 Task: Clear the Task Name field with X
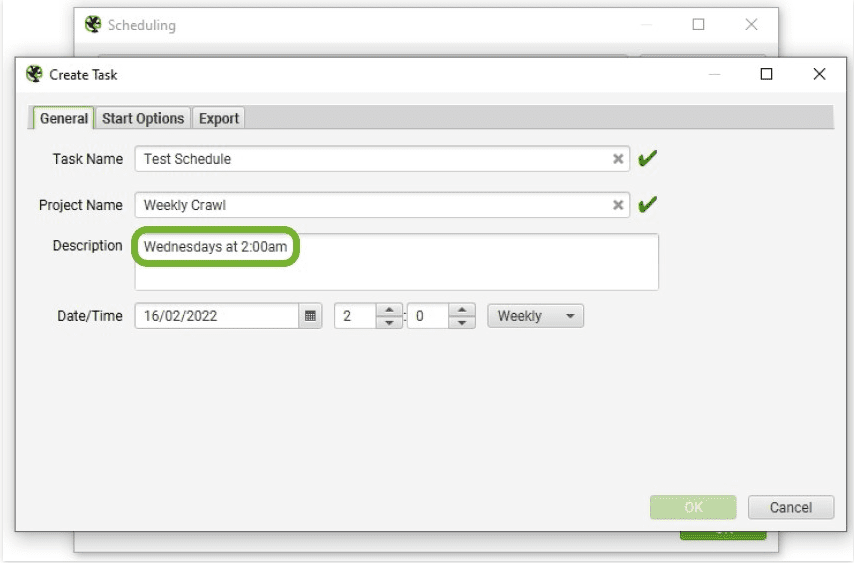click(618, 159)
